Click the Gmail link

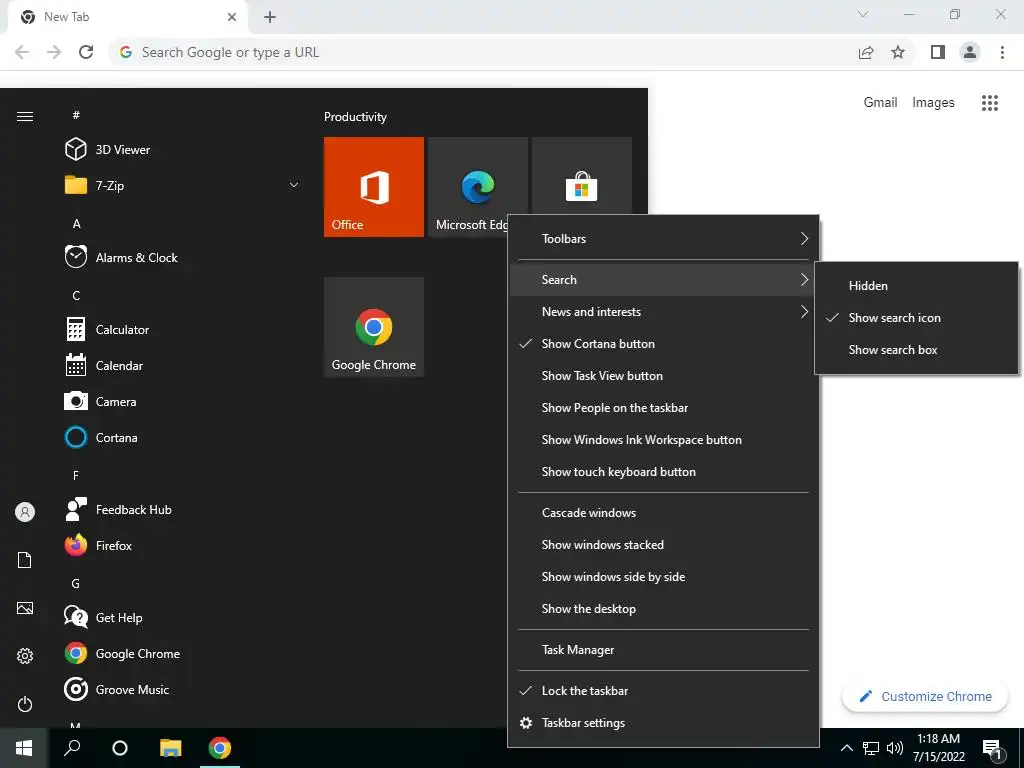(x=880, y=103)
